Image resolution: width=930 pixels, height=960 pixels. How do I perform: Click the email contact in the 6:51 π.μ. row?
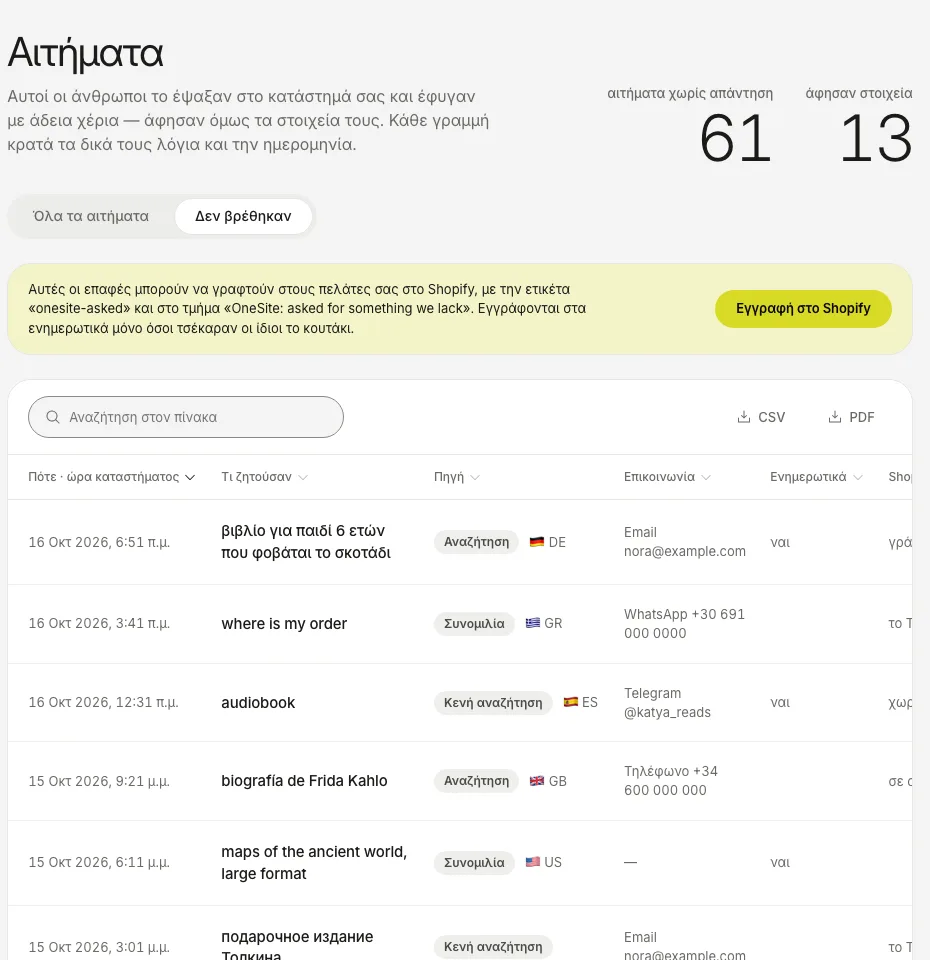(684, 542)
